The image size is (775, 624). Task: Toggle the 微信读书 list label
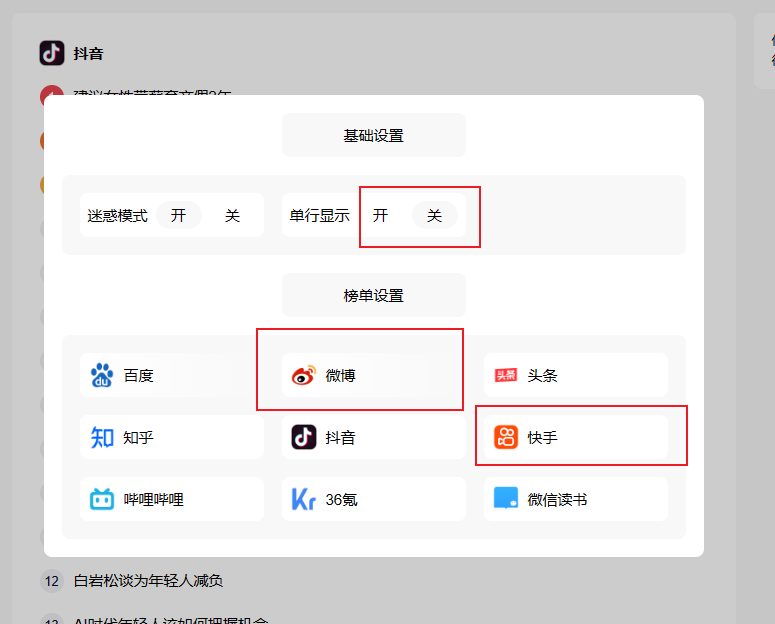557,499
